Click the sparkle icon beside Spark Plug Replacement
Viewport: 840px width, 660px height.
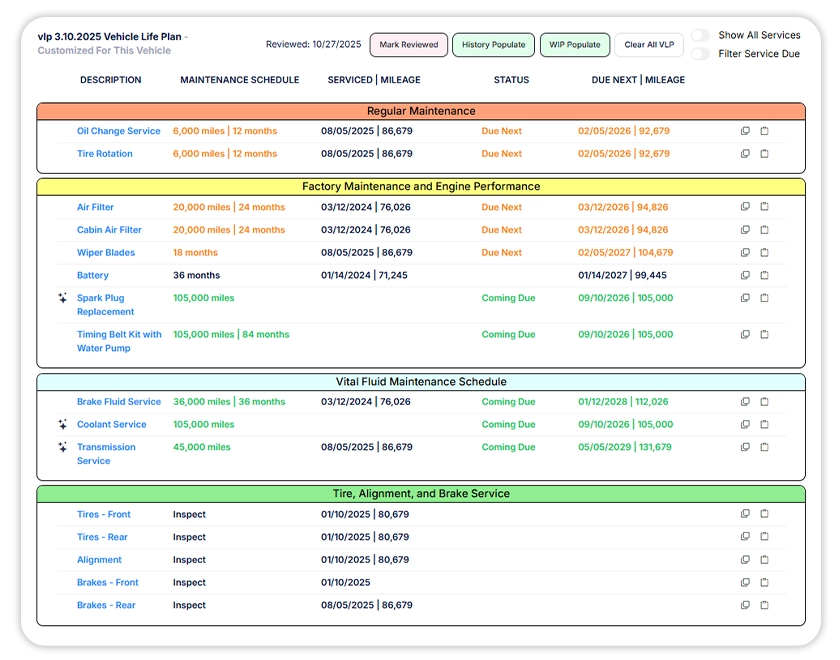pos(62,298)
